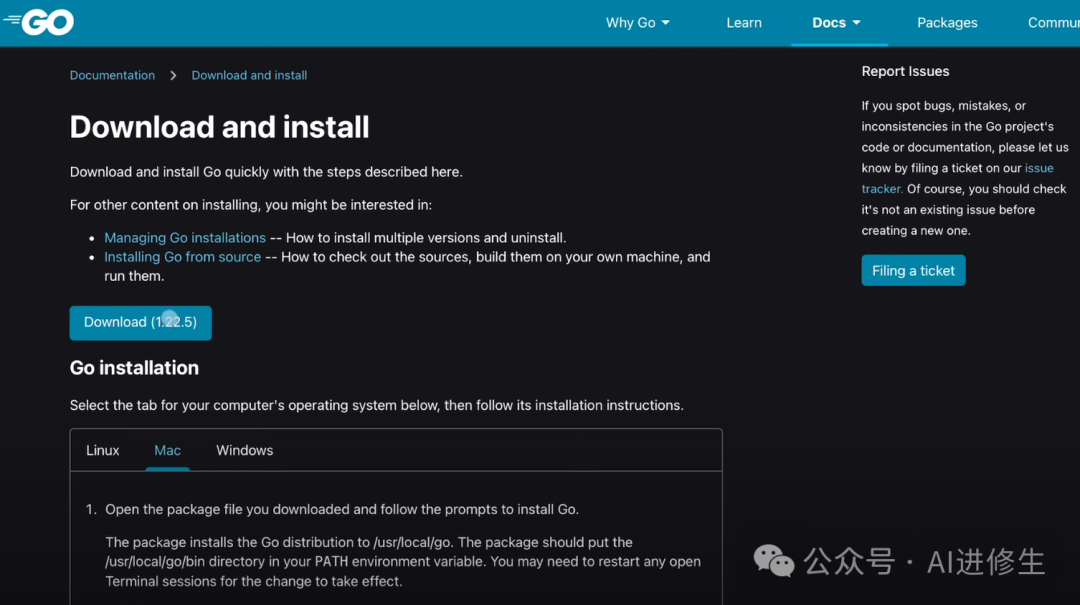Click the Documentation breadcrumb link

[112, 75]
